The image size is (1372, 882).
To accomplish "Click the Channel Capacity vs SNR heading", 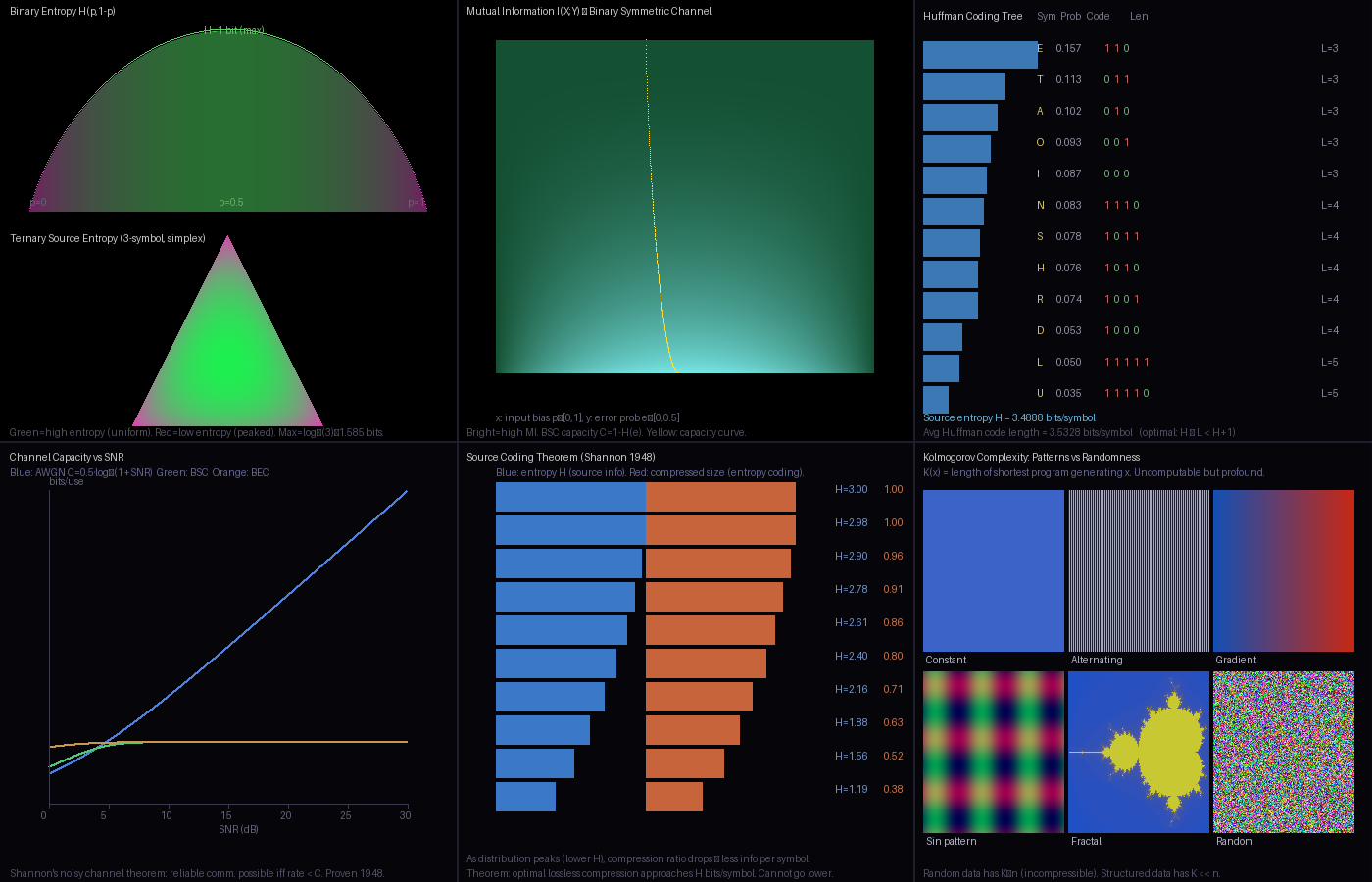I will point(67,457).
